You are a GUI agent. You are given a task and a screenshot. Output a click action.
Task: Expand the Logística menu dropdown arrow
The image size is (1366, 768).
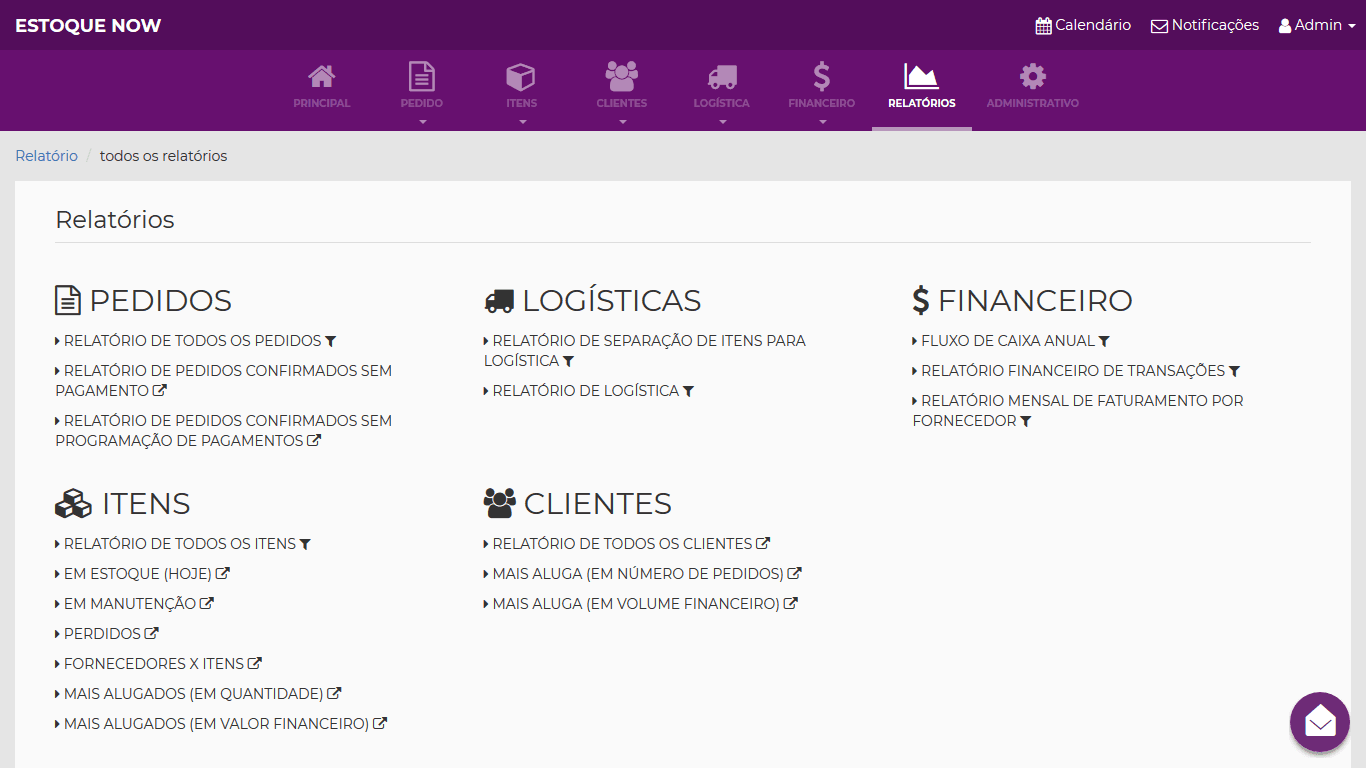(722, 122)
